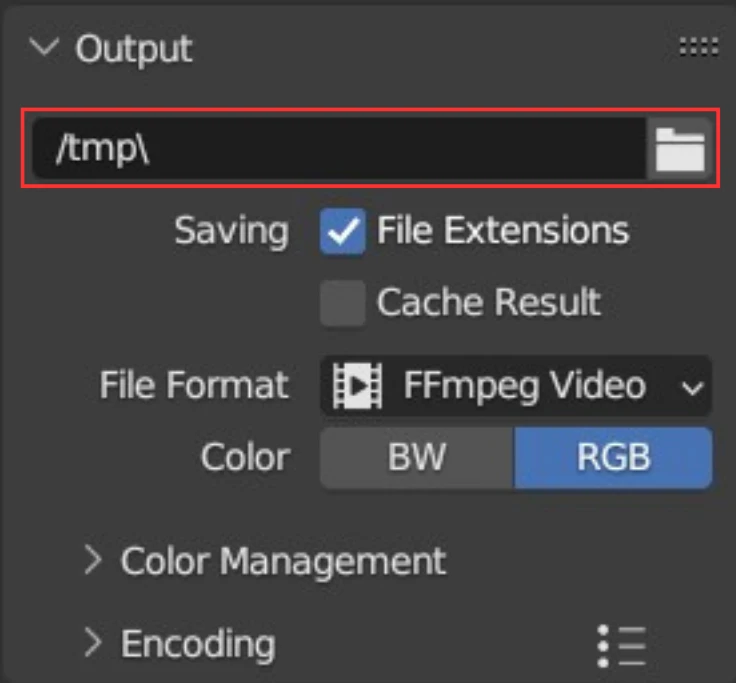736x683 pixels.
Task: Open the File Format dropdown
Action: [x=516, y=386]
